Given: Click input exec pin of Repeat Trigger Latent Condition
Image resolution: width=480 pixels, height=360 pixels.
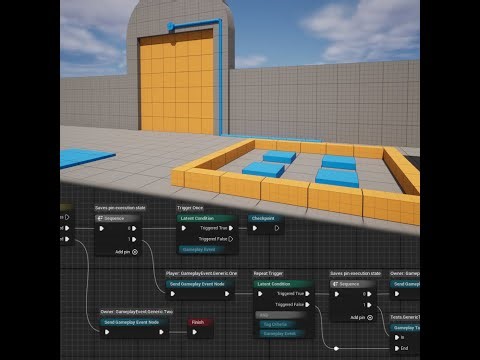Looking at the screenshot, I should click(x=260, y=294).
